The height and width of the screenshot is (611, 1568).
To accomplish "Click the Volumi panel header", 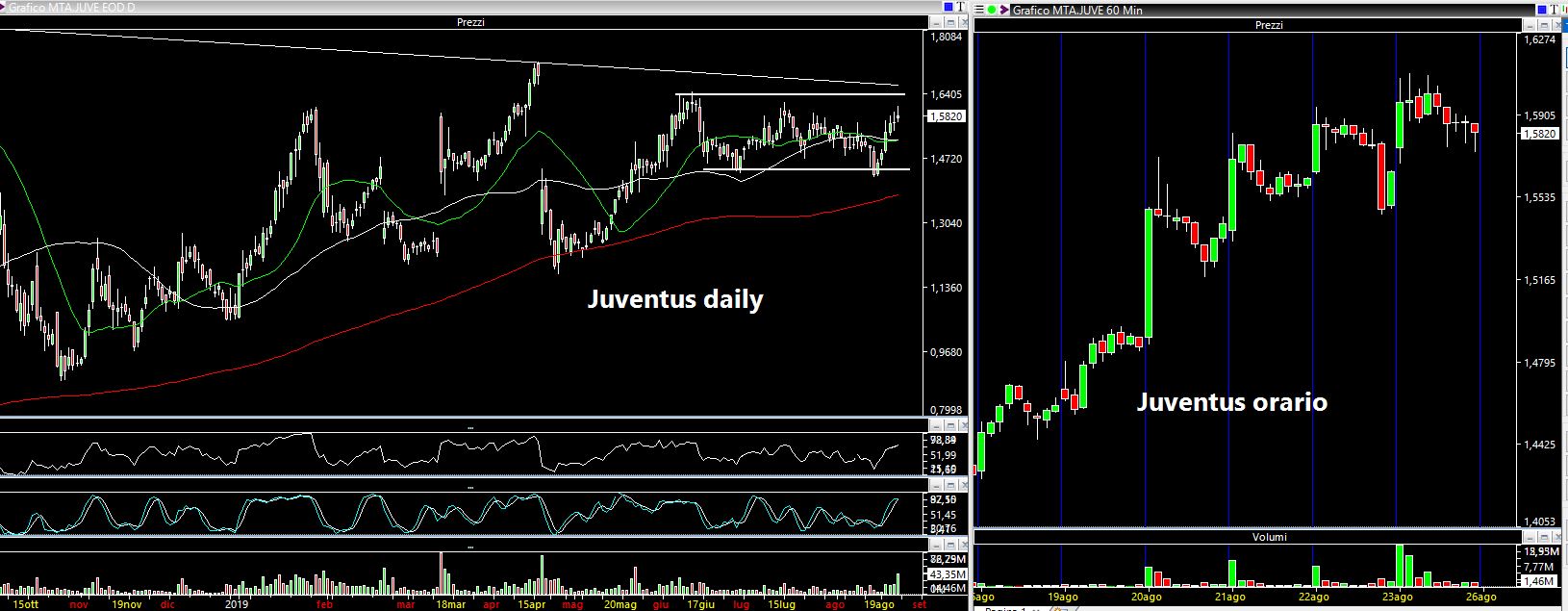I will [x=1269, y=537].
